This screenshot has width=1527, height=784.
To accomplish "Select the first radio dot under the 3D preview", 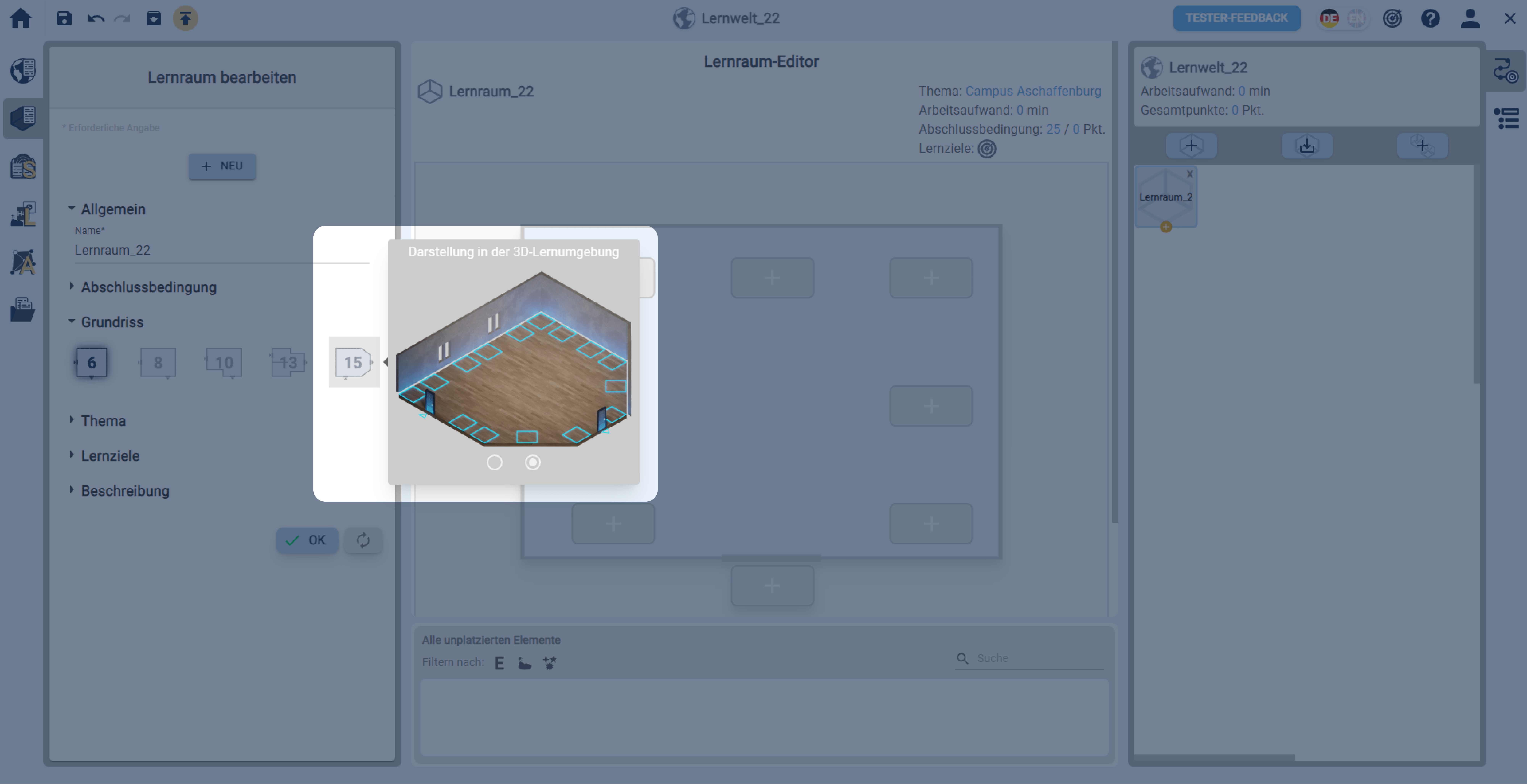I will pos(494,462).
